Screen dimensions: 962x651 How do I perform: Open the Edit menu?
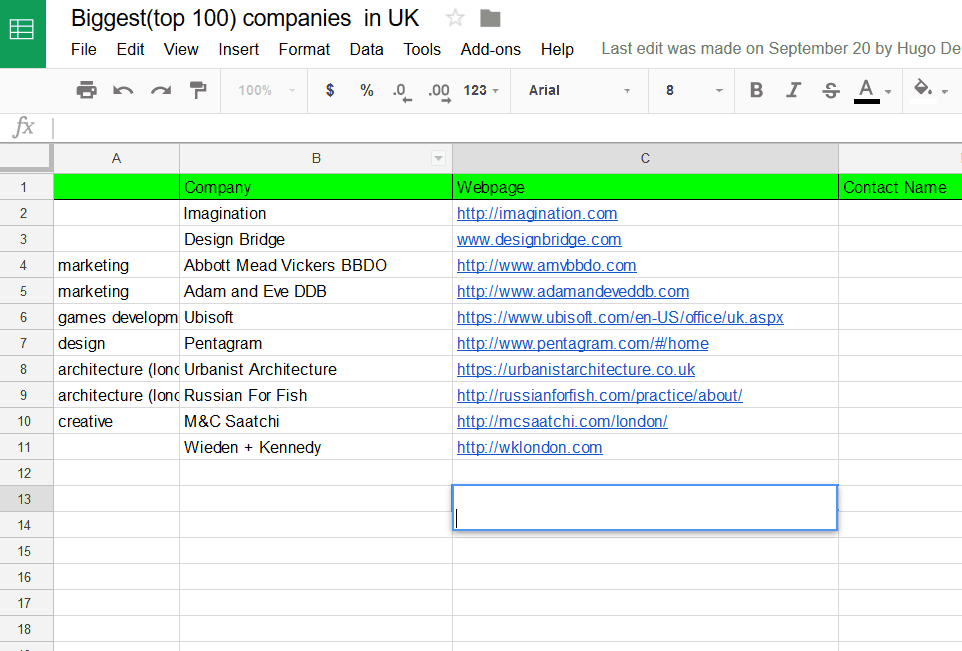130,49
